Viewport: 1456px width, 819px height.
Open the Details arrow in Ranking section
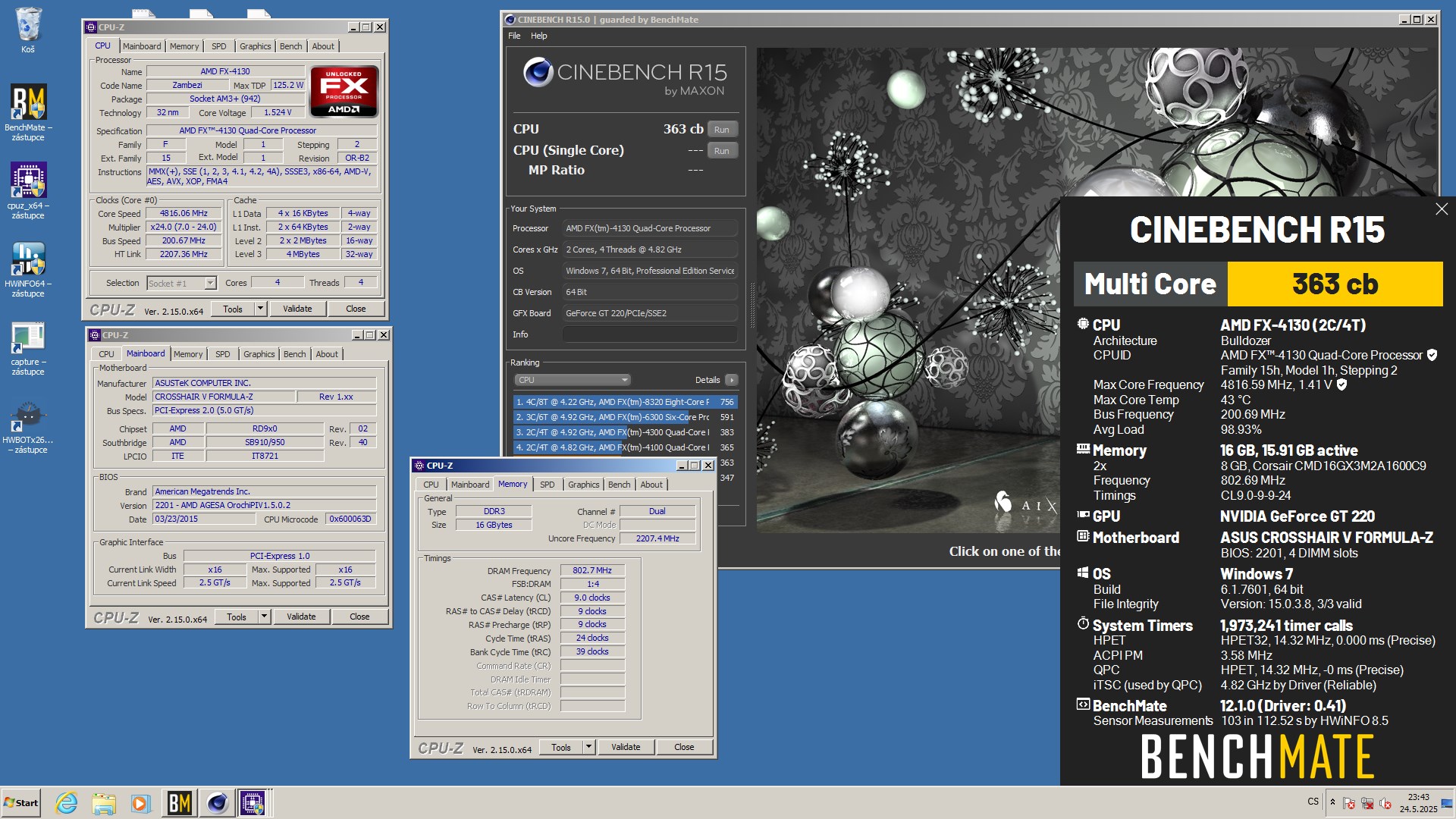[x=732, y=380]
